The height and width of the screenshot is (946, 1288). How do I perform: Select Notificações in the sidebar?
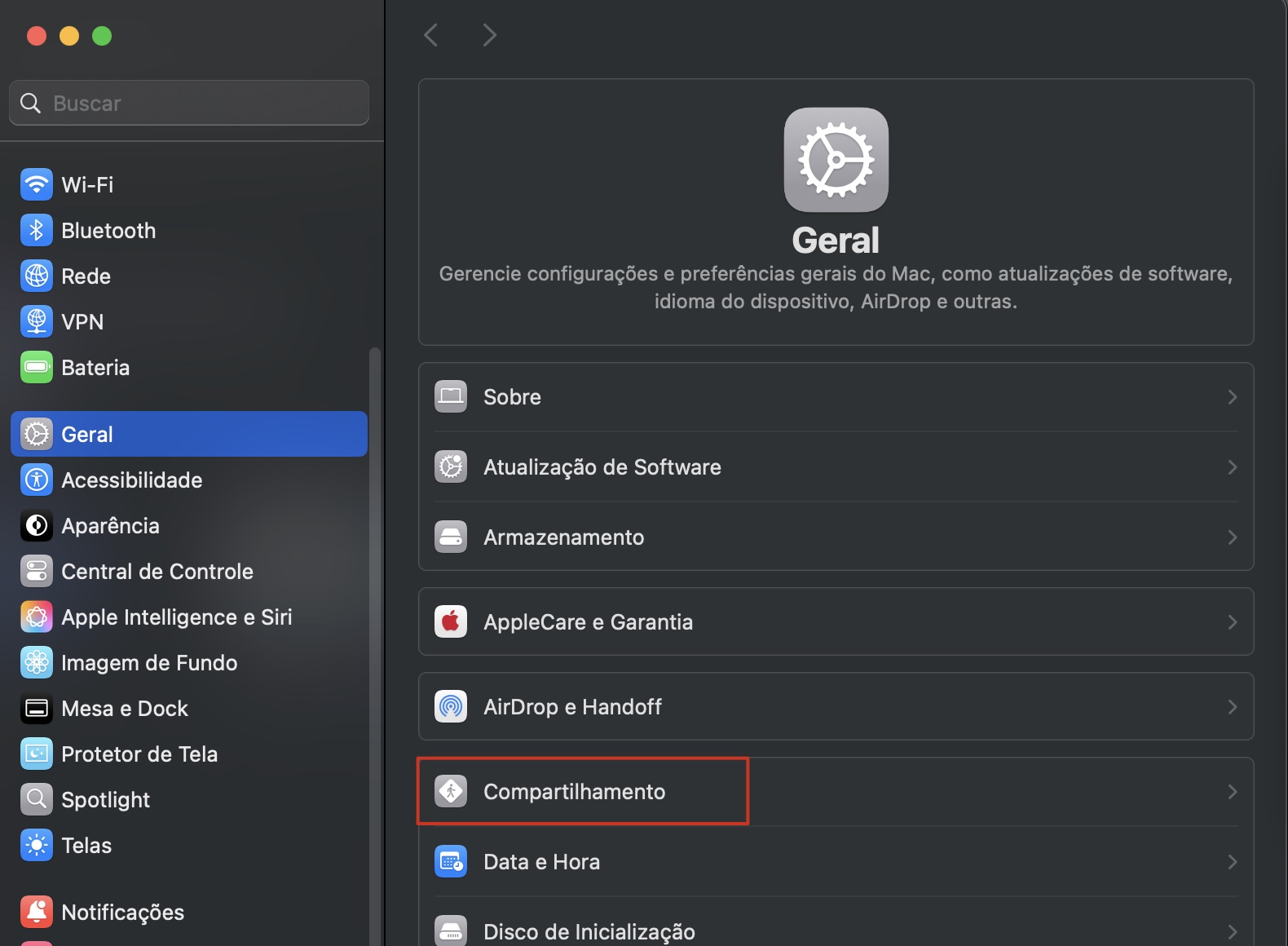36,912
